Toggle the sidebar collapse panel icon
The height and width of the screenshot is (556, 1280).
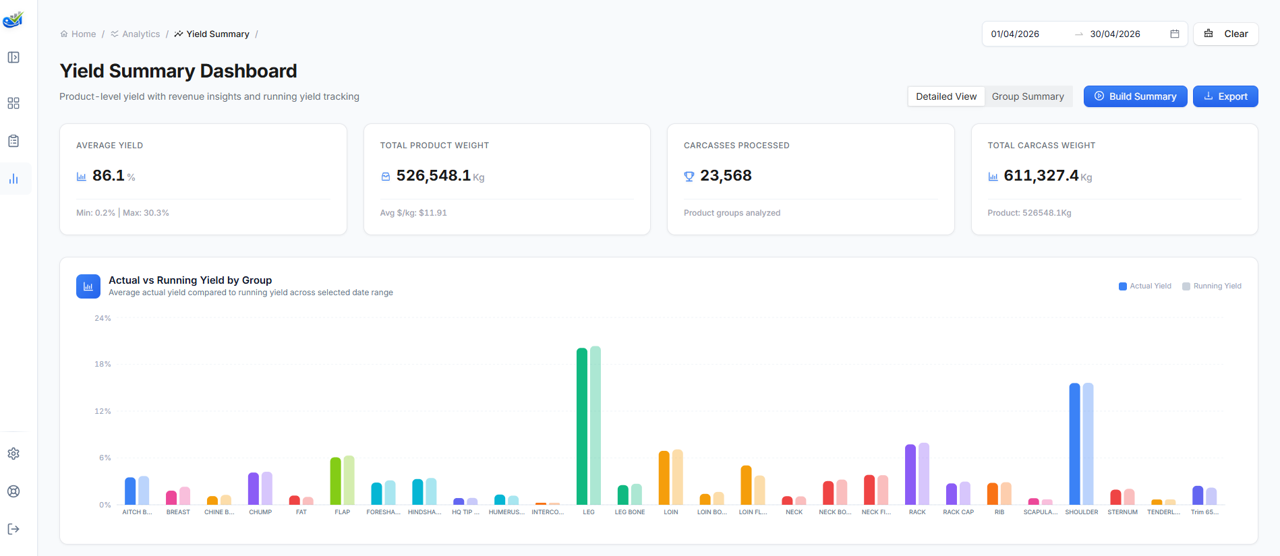13,58
